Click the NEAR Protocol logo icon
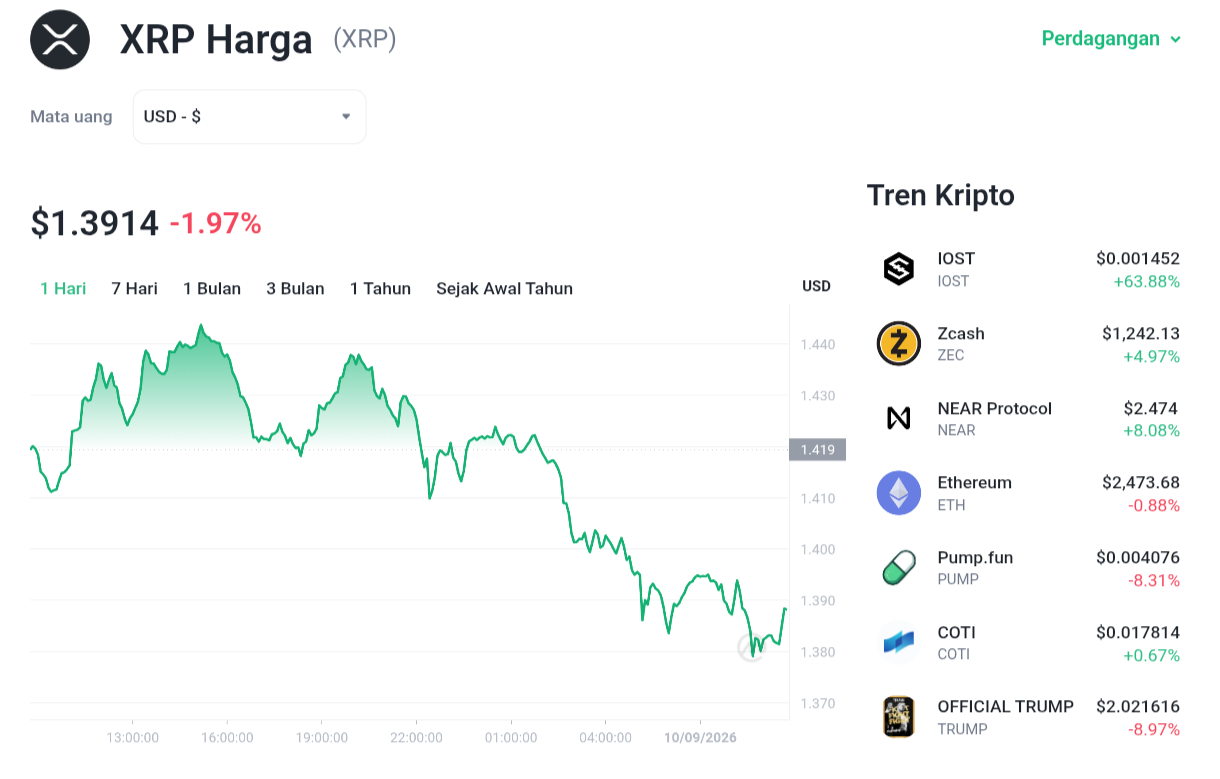Image resolution: width=1220 pixels, height=779 pixels. [899, 418]
